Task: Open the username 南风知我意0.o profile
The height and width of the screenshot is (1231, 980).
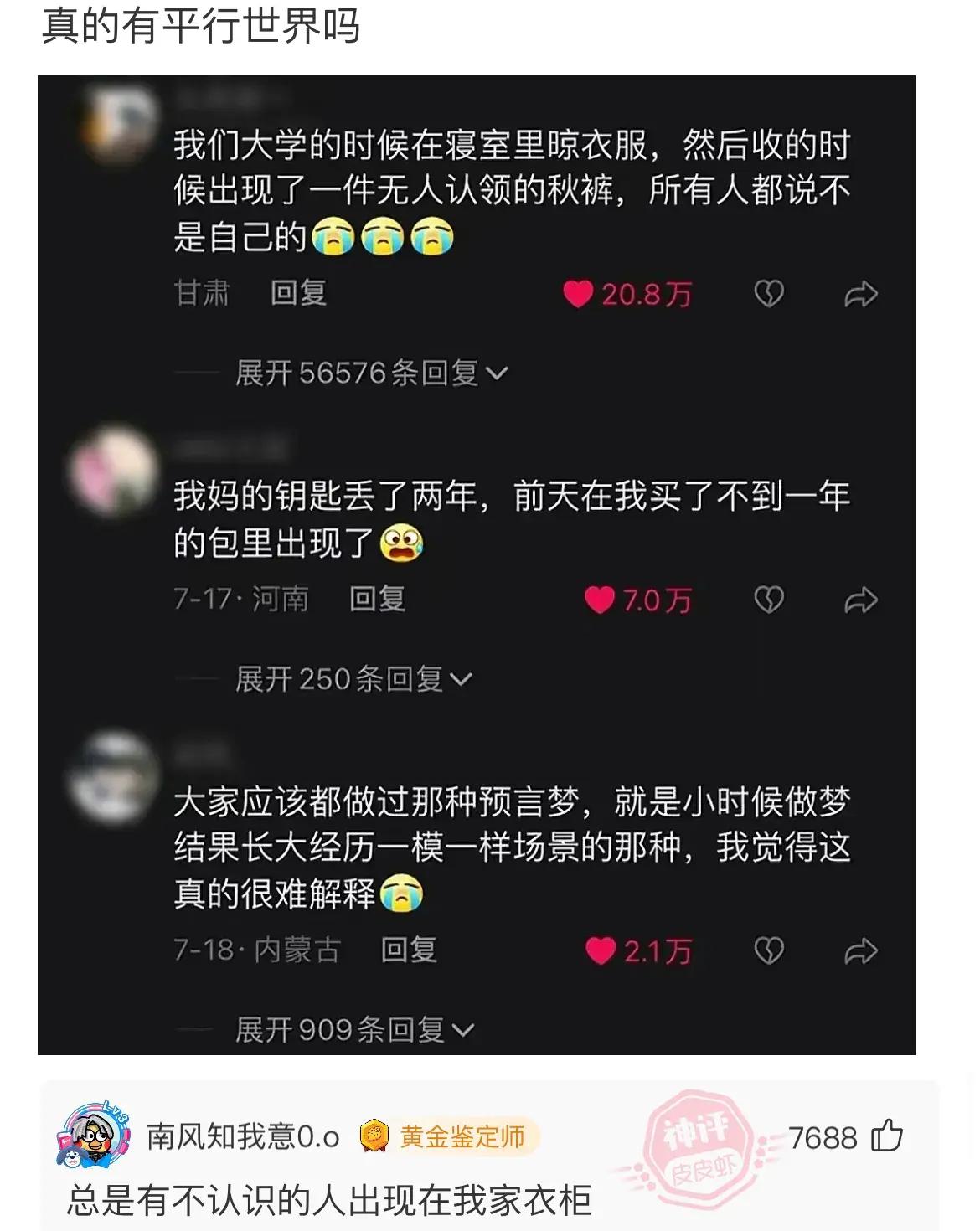Action: pos(243,1136)
